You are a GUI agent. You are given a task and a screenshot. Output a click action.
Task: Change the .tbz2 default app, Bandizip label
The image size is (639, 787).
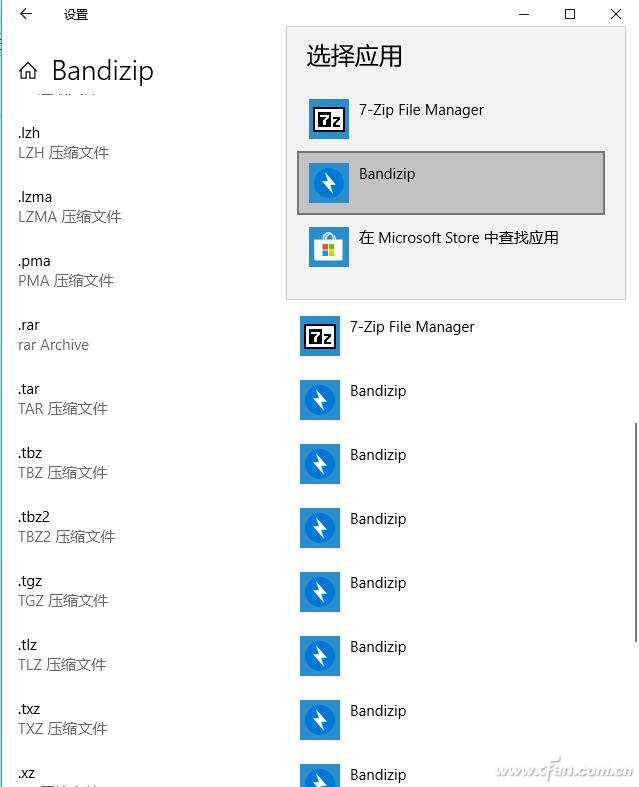click(x=378, y=518)
